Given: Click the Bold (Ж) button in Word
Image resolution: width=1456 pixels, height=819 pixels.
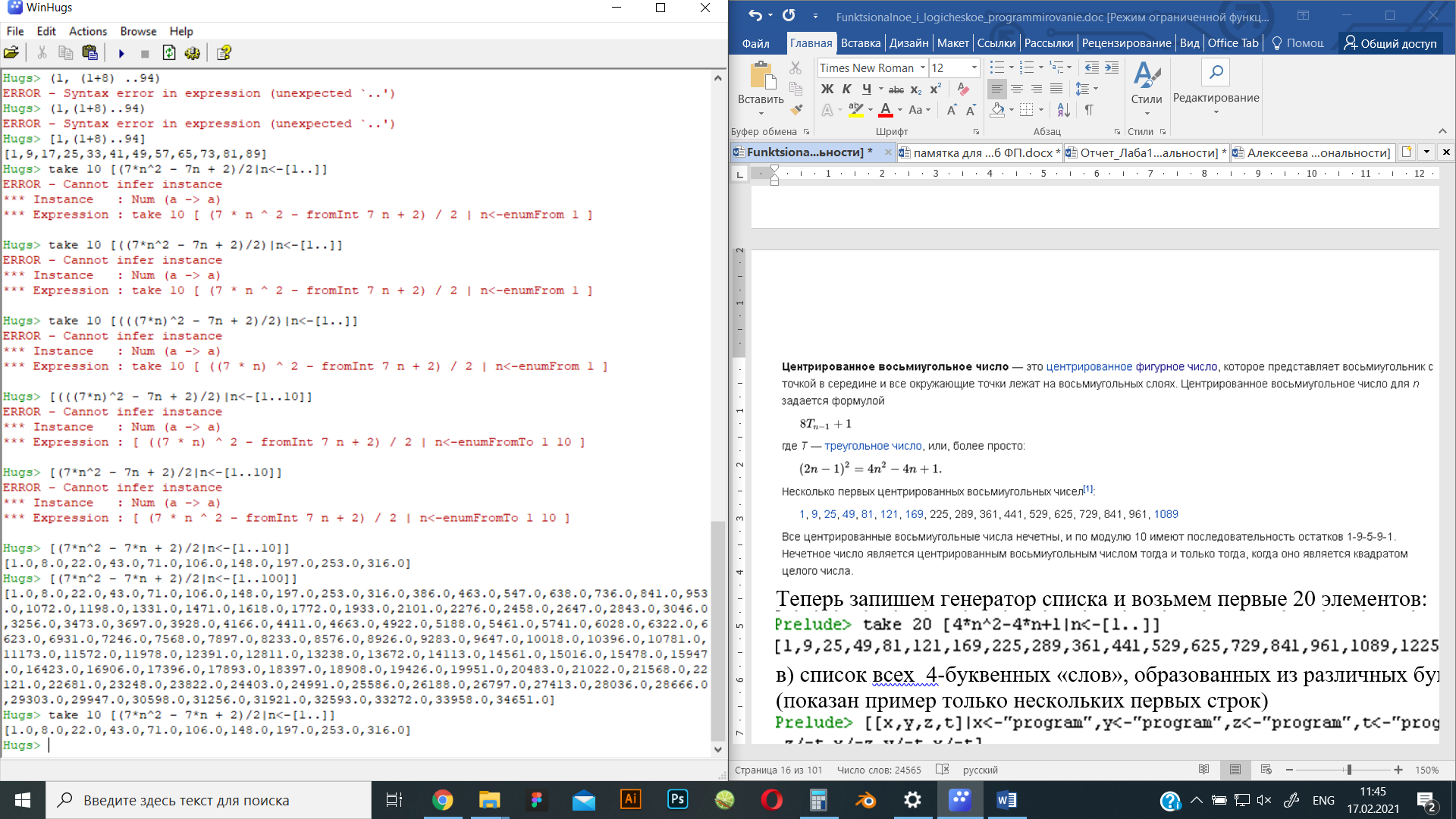Looking at the screenshot, I should 827,89.
